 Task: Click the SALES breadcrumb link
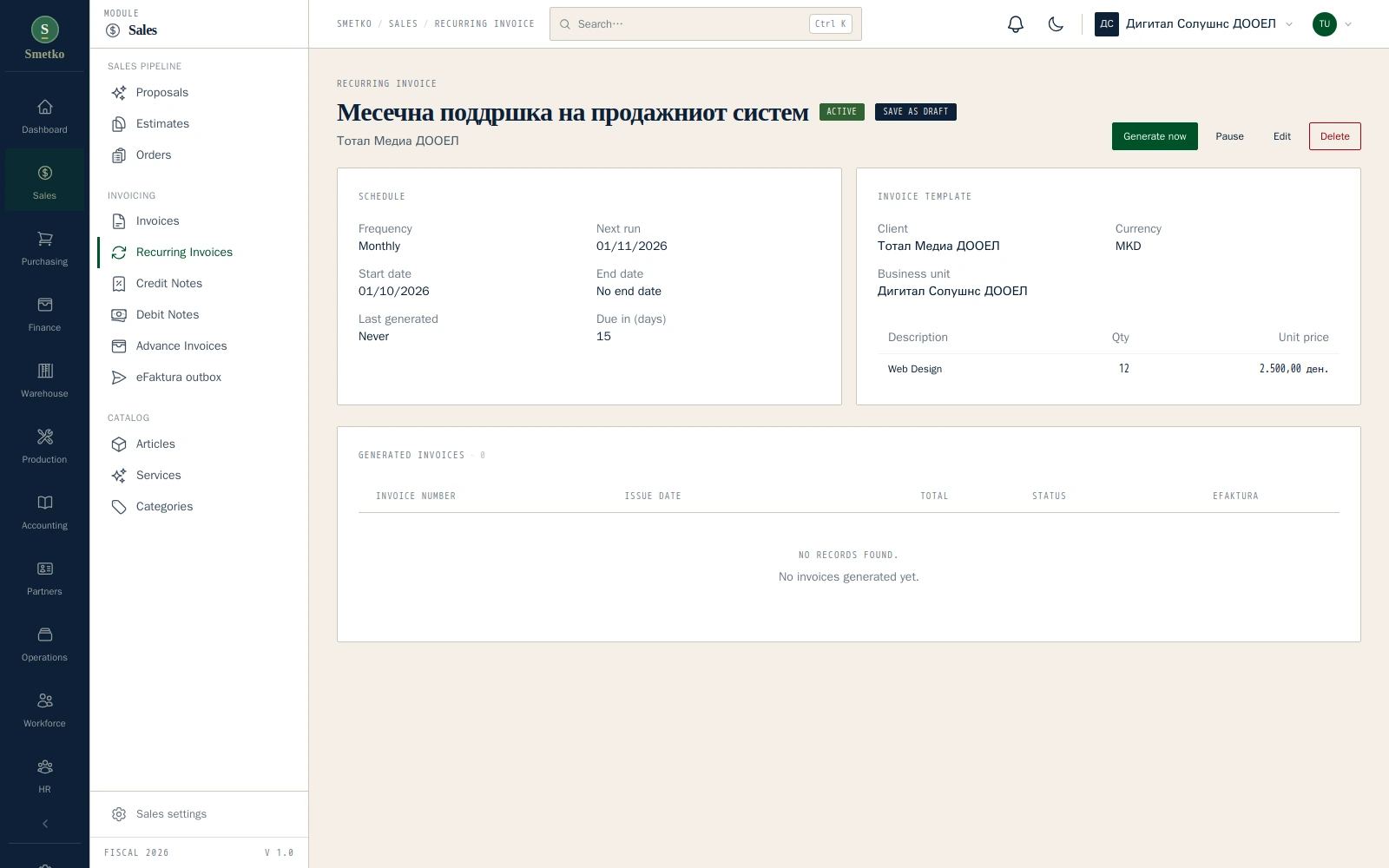tap(403, 24)
